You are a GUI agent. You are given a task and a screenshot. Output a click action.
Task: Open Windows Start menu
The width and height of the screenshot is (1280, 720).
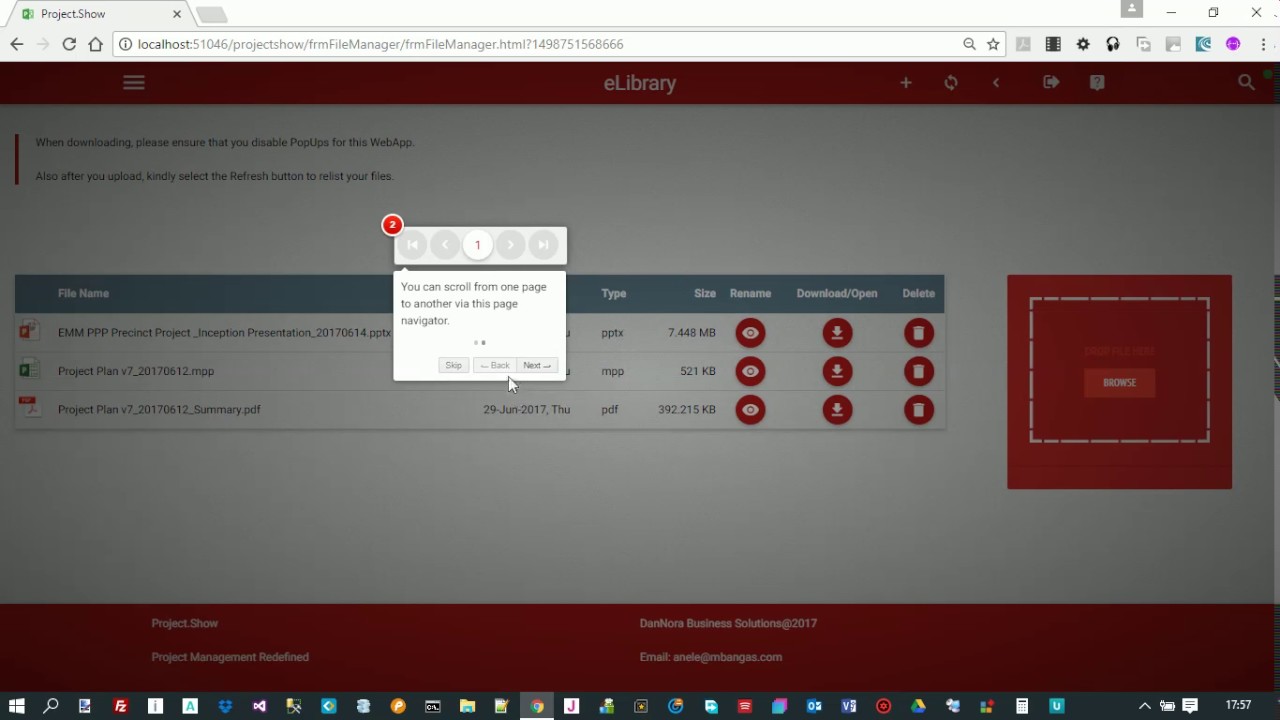17,706
